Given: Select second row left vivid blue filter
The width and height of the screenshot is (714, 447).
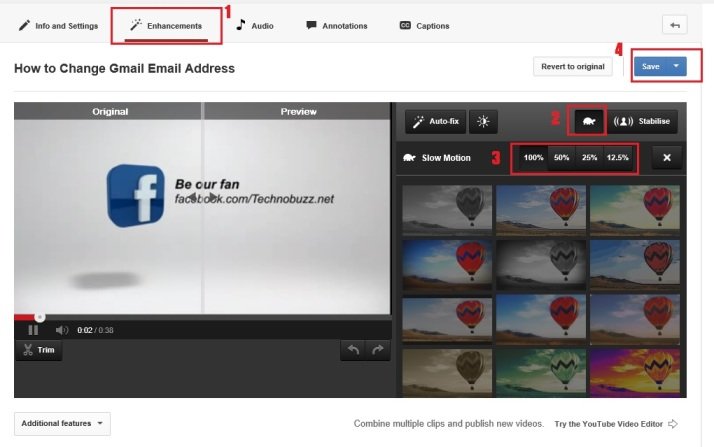Looking at the screenshot, I should (447, 264).
